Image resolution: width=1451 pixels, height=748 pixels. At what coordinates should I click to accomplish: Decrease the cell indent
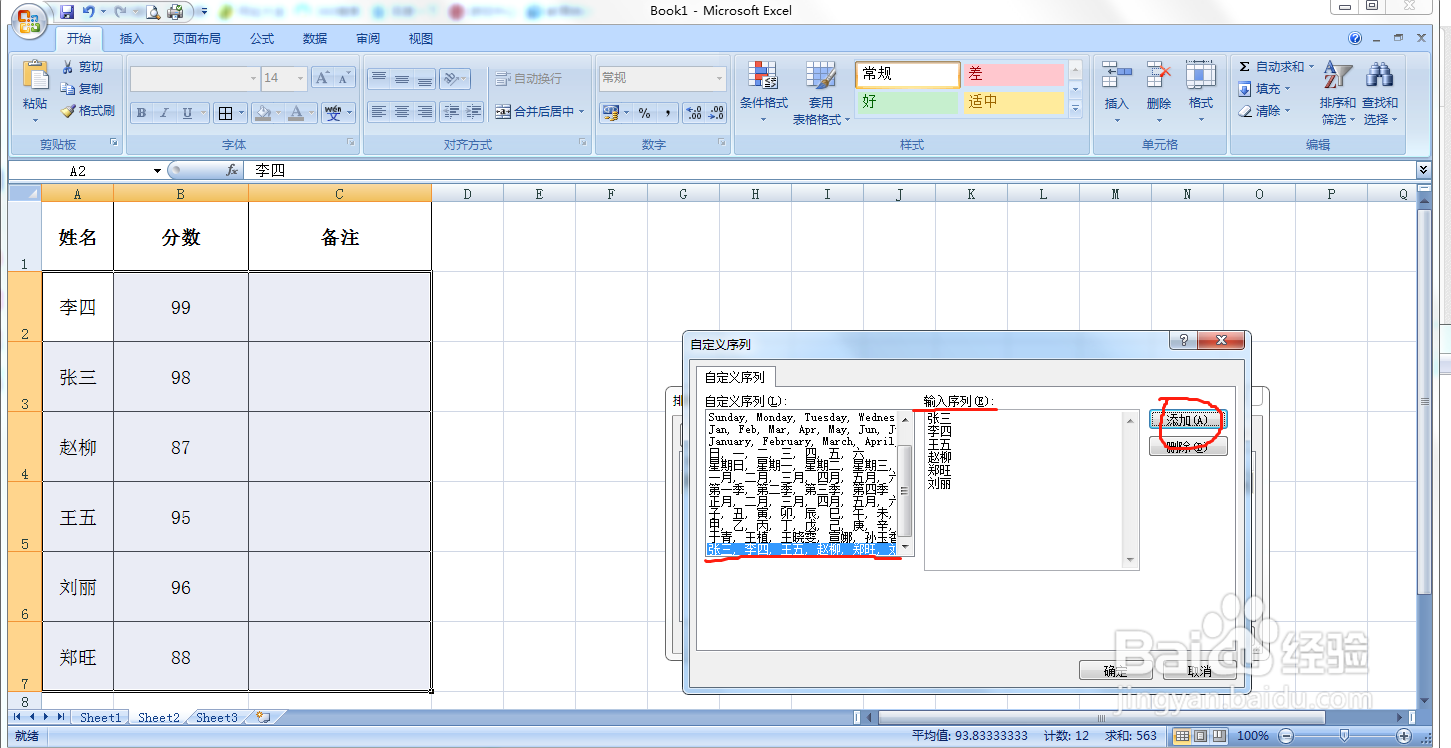(451, 112)
